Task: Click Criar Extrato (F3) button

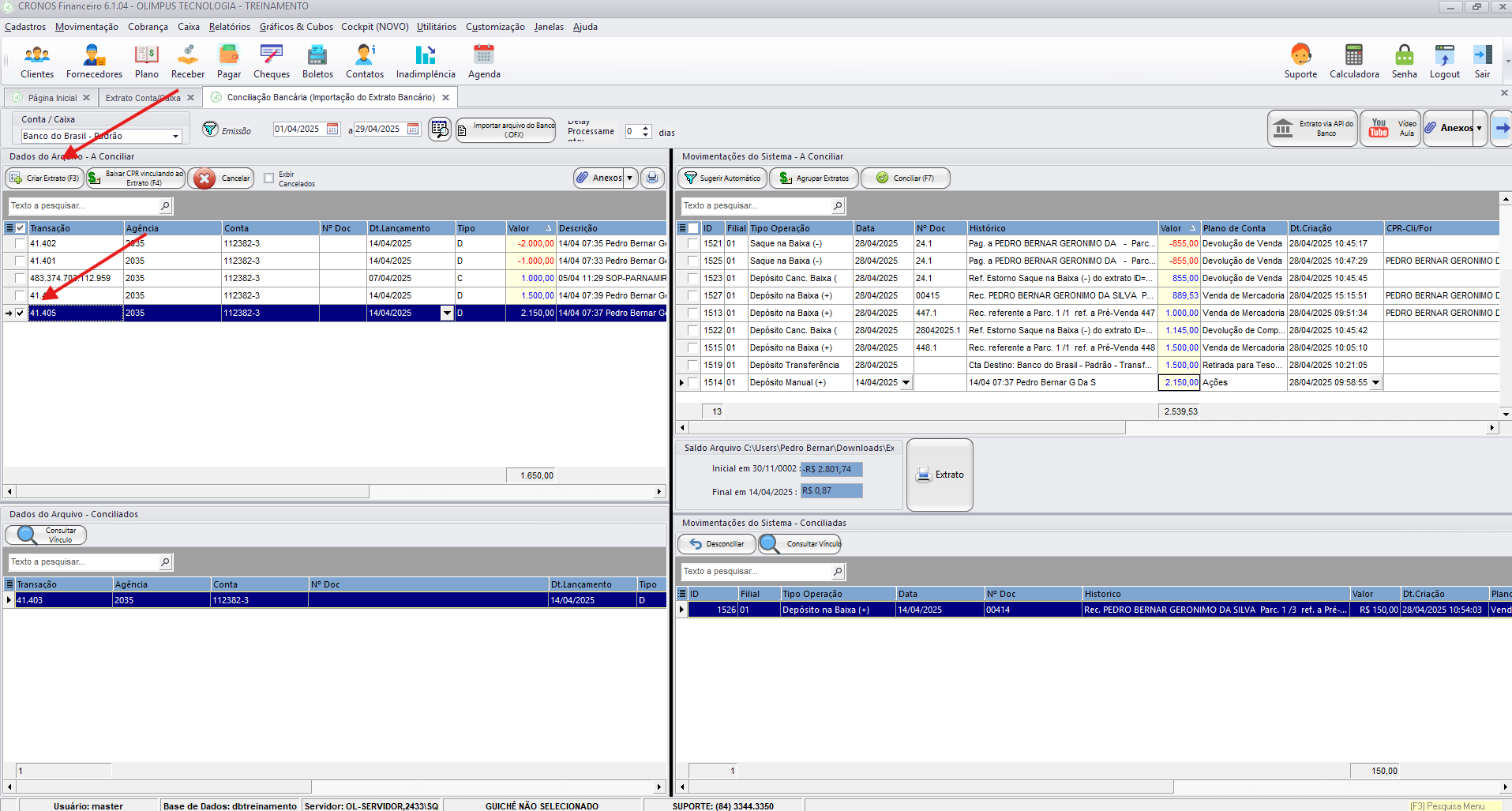Action: tap(45, 178)
